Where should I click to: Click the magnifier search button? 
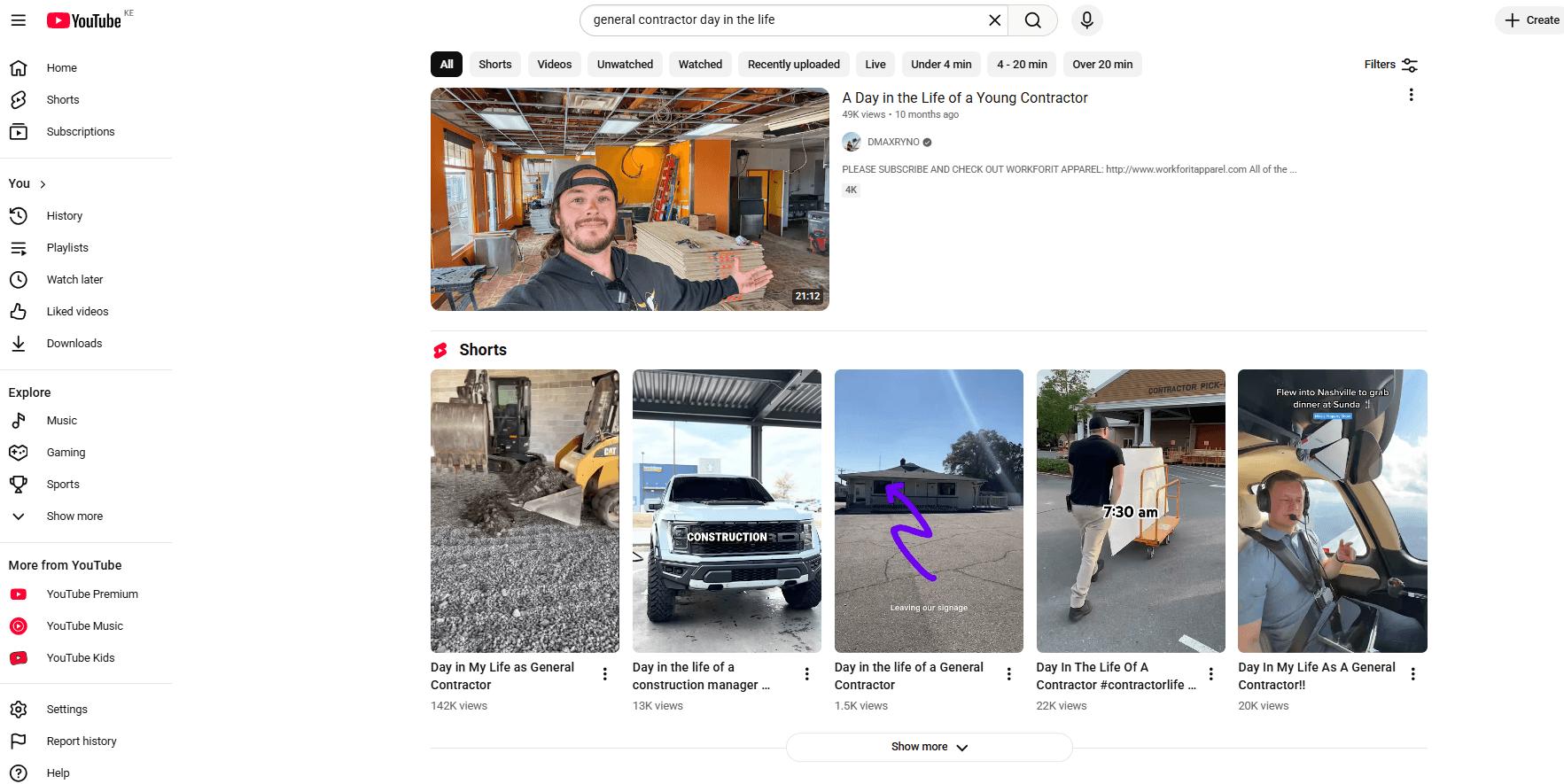1033,20
